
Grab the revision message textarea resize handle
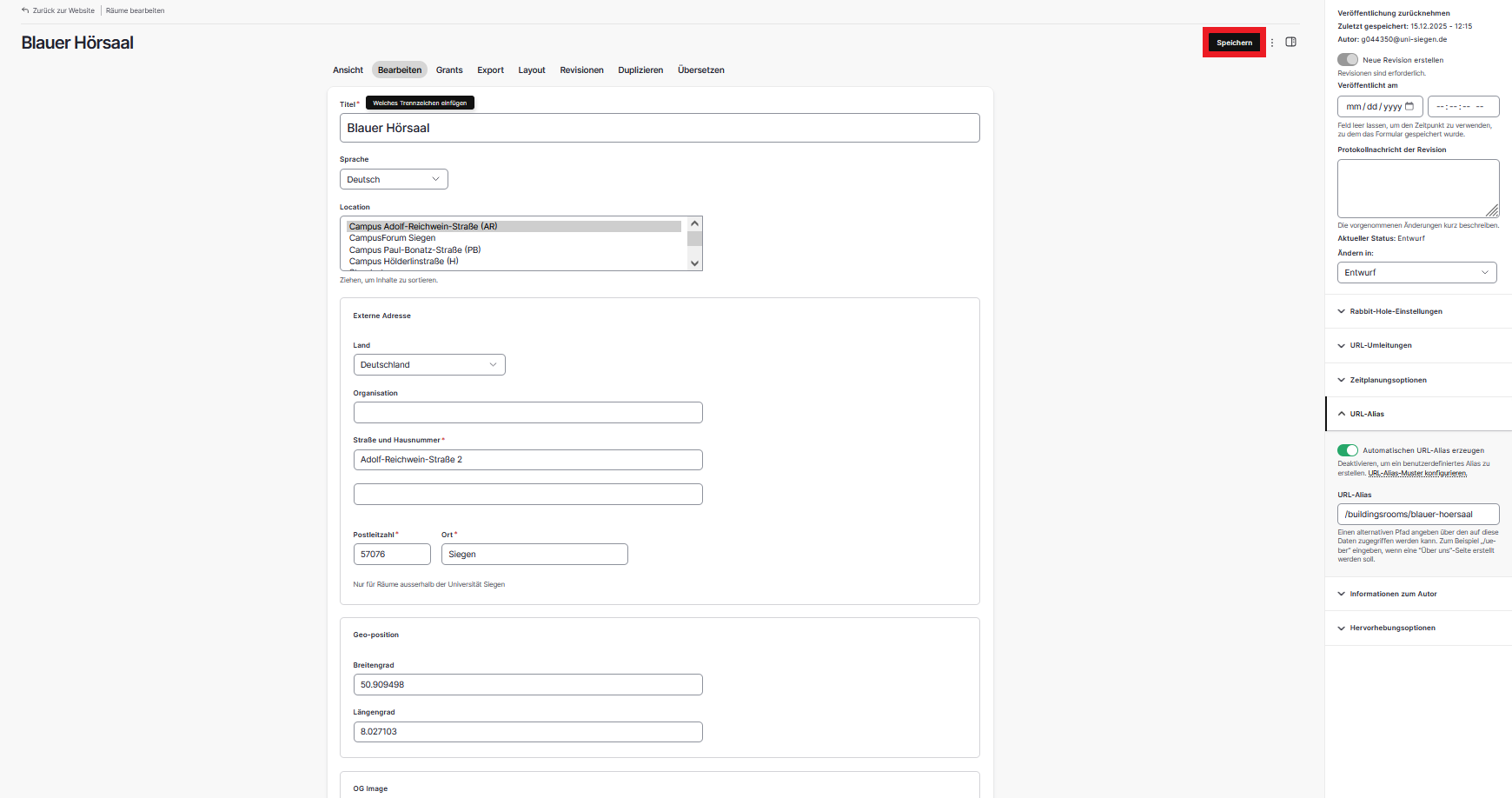pos(1492,210)
